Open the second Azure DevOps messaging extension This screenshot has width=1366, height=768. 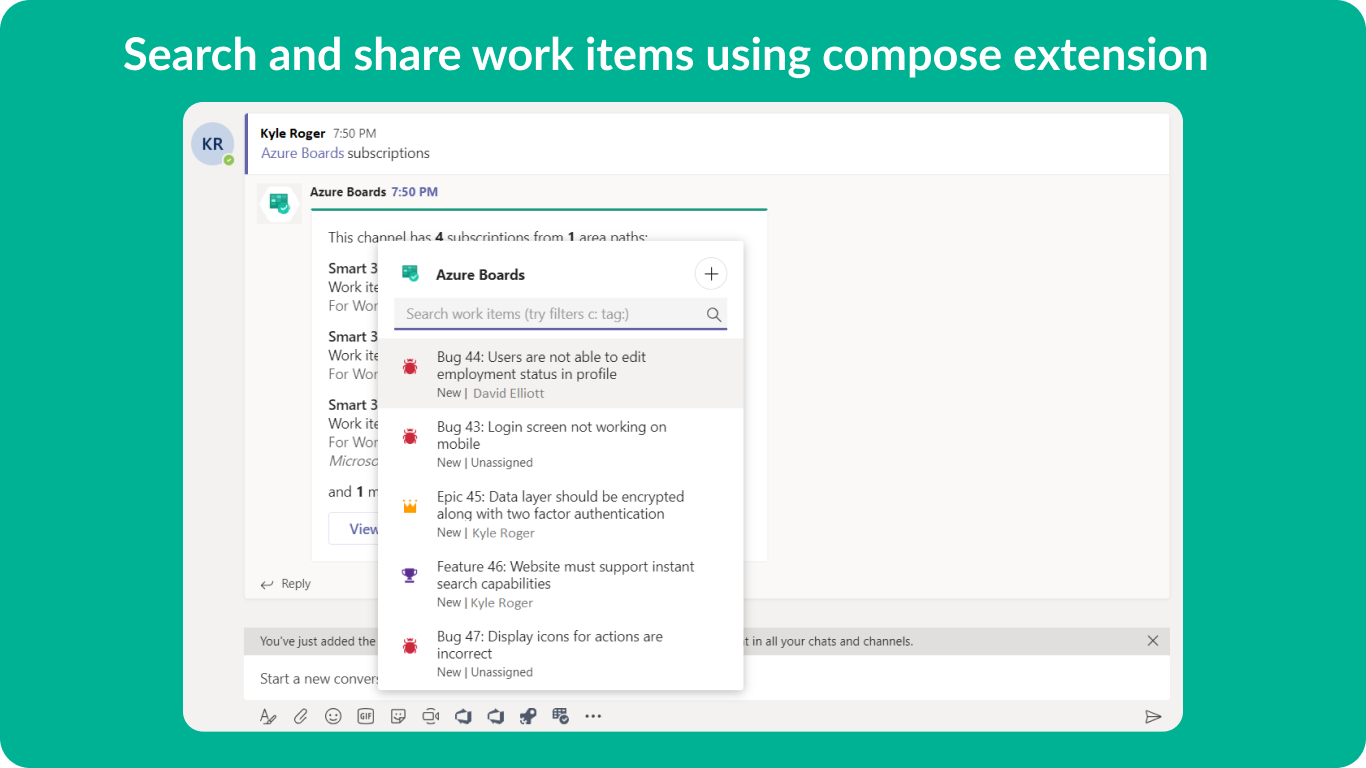coord(496,716)
